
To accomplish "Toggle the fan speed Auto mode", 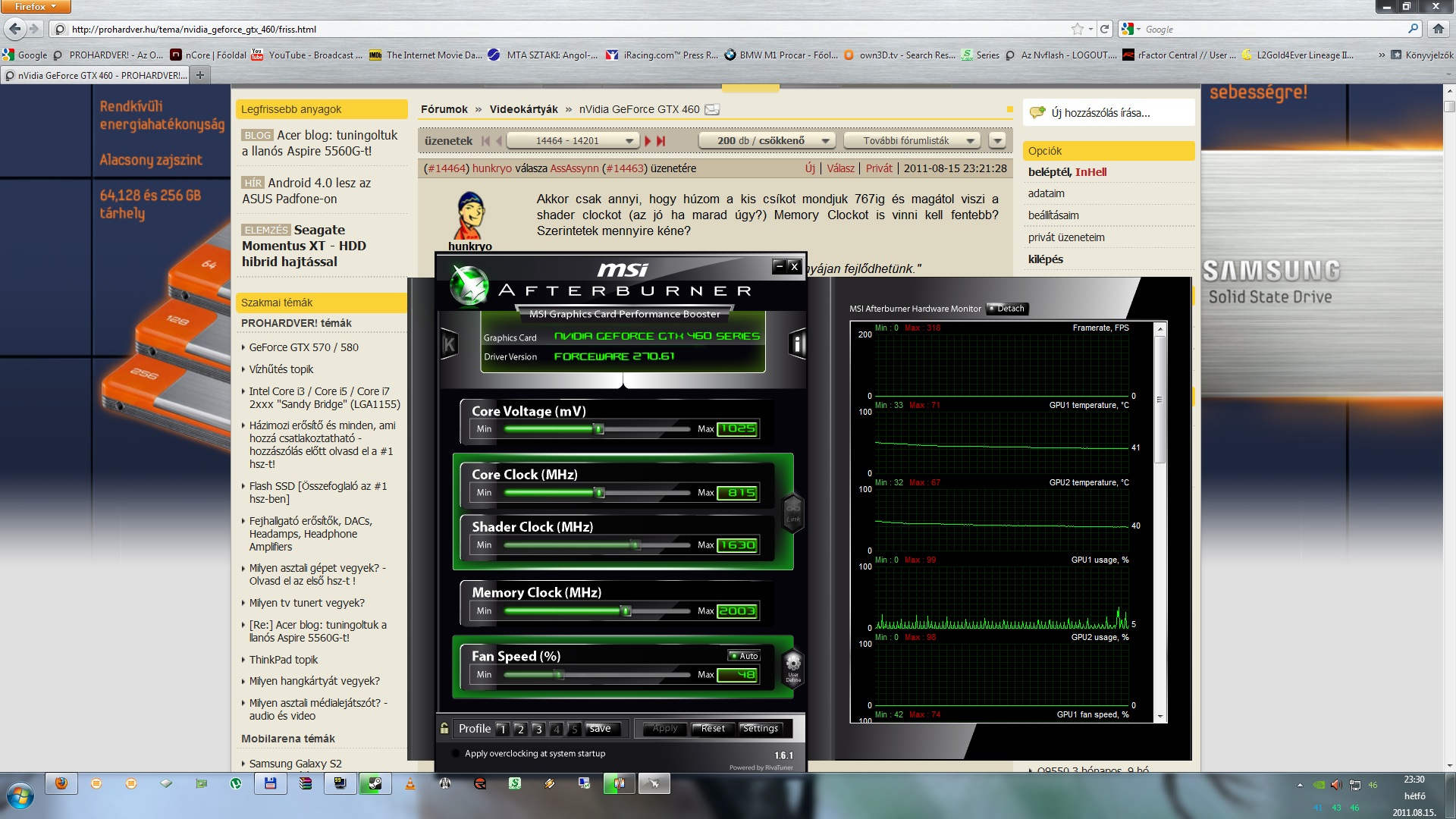I will (x=744, y=656).
